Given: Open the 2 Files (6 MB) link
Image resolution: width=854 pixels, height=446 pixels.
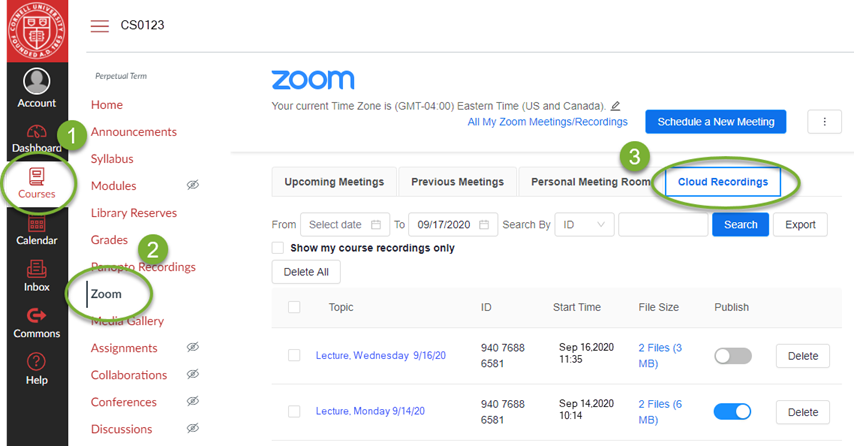Looking at the screenshot, I should (x=660, y=412).
